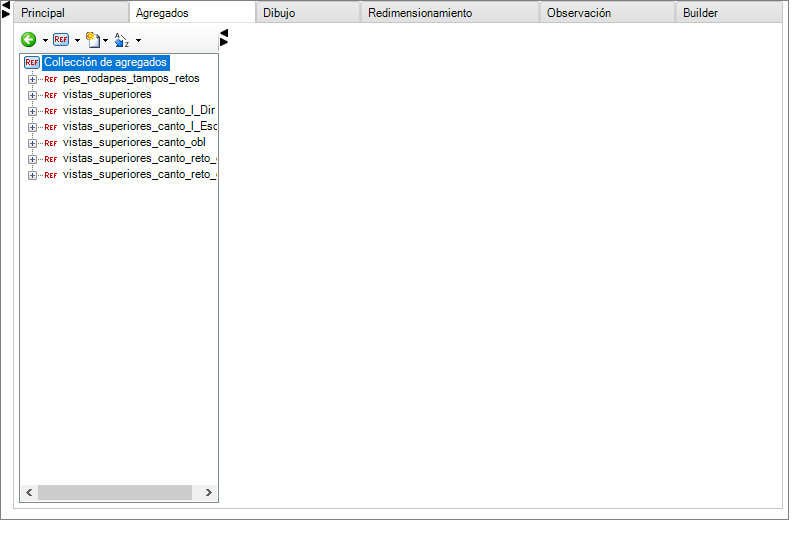Open dropdown arrow next to REF toolbar icon

(x=77, y=40)
